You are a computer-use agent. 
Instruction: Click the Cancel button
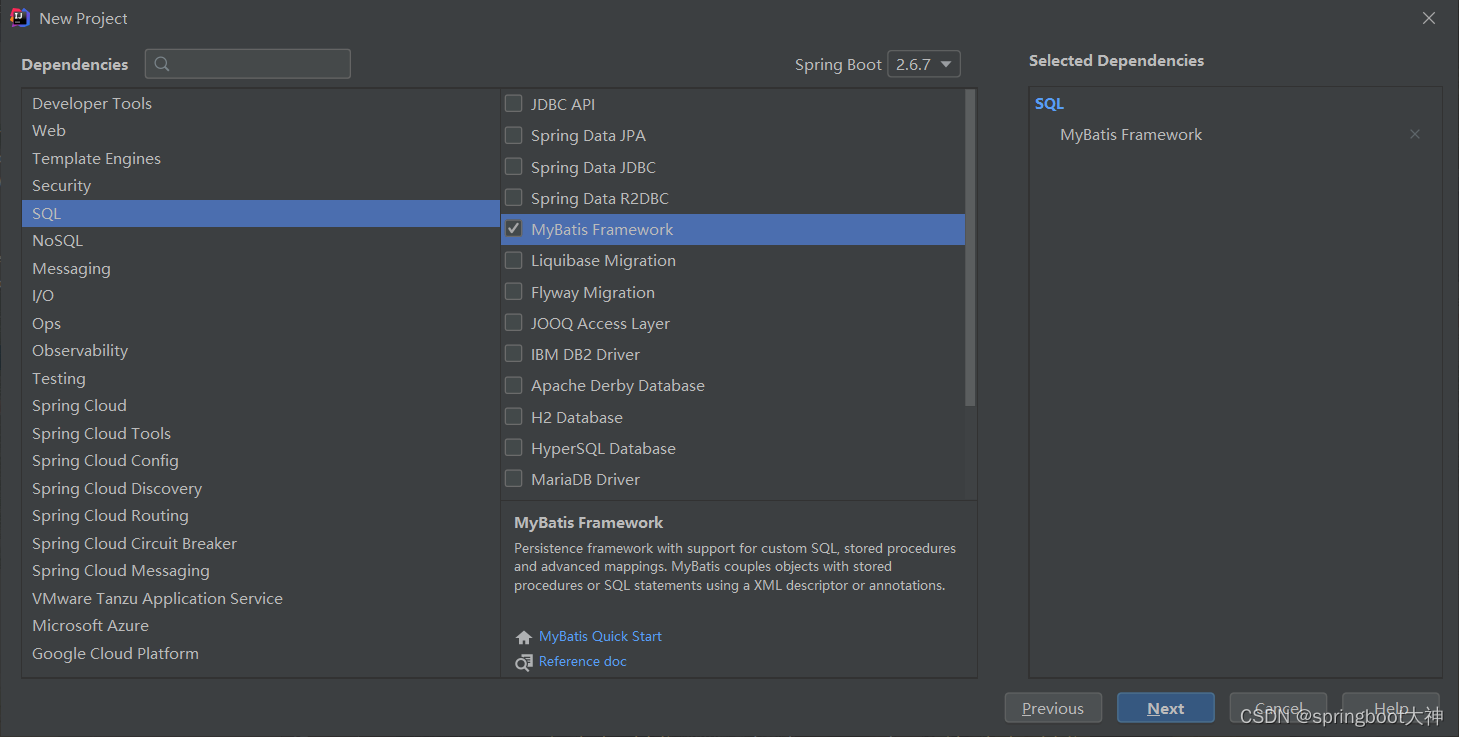pos(1278,708)
